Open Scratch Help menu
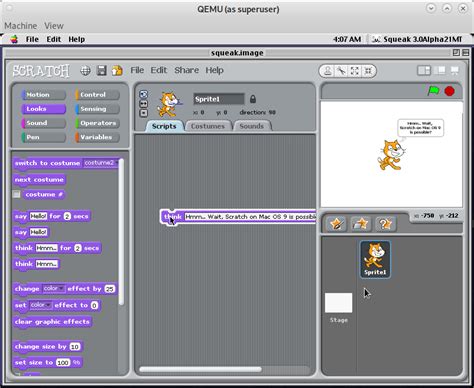This screenshot has height=388, width=474. point(214,70)
